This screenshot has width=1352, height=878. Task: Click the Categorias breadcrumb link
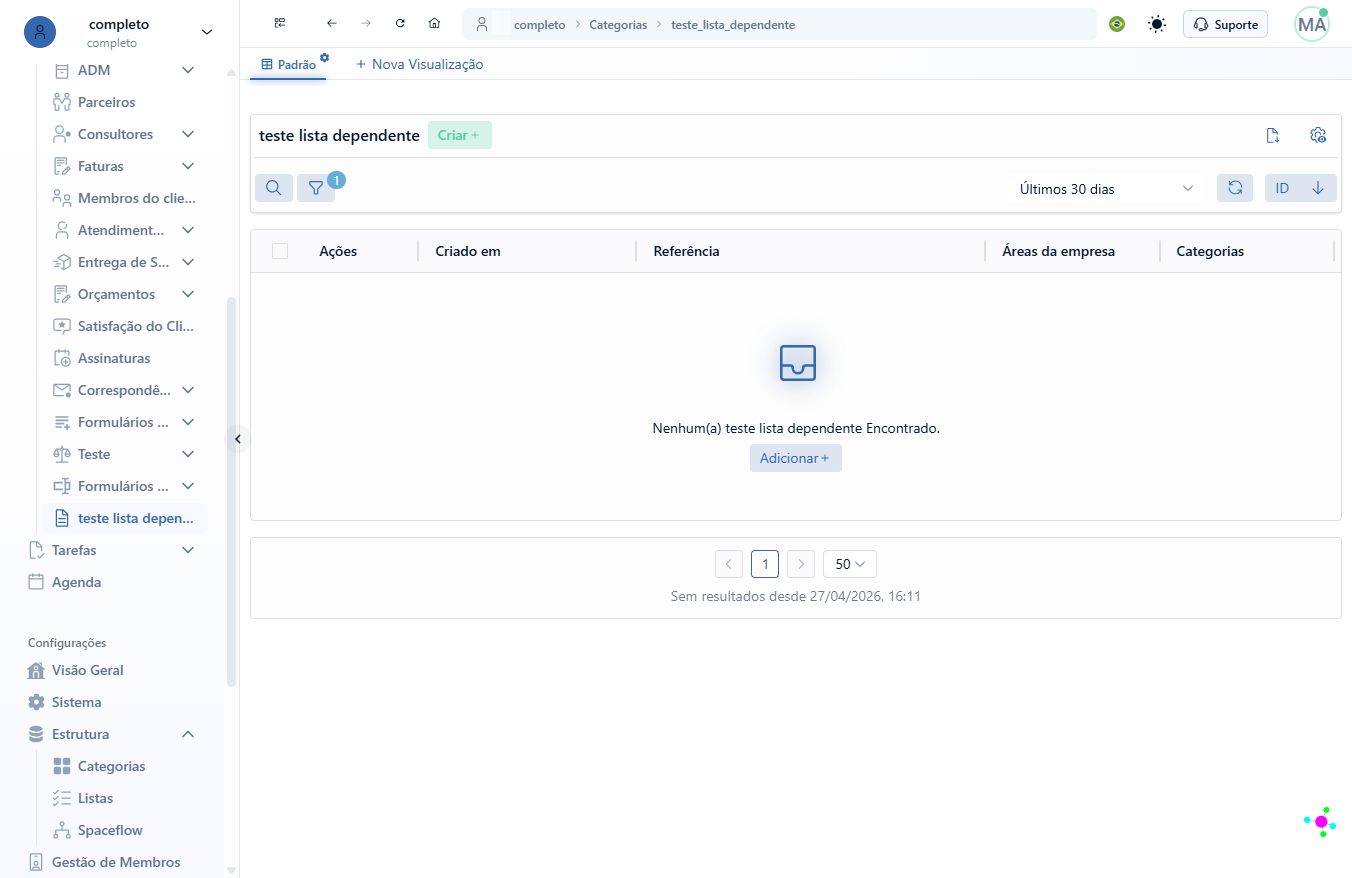[x=618, y=24]
